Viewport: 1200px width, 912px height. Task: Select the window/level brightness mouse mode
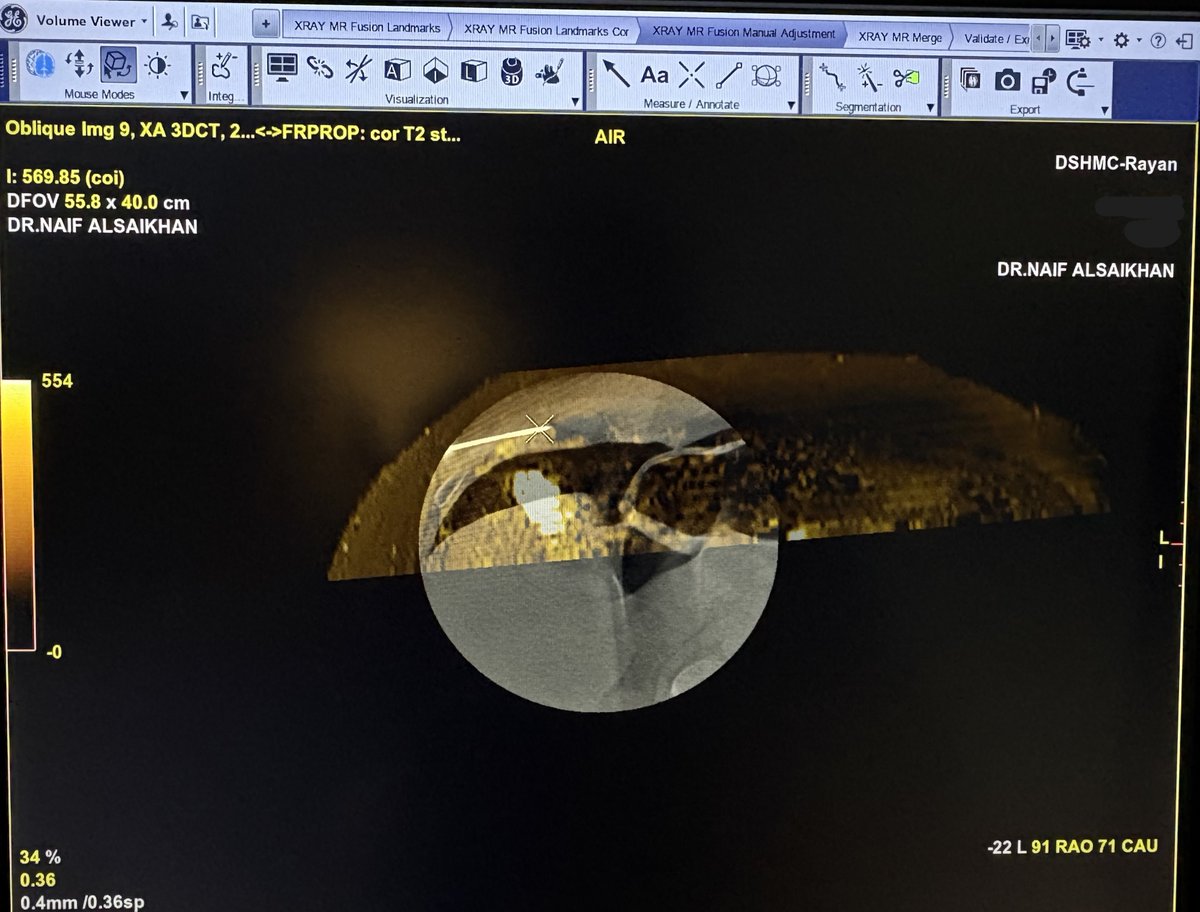(157, 66)
